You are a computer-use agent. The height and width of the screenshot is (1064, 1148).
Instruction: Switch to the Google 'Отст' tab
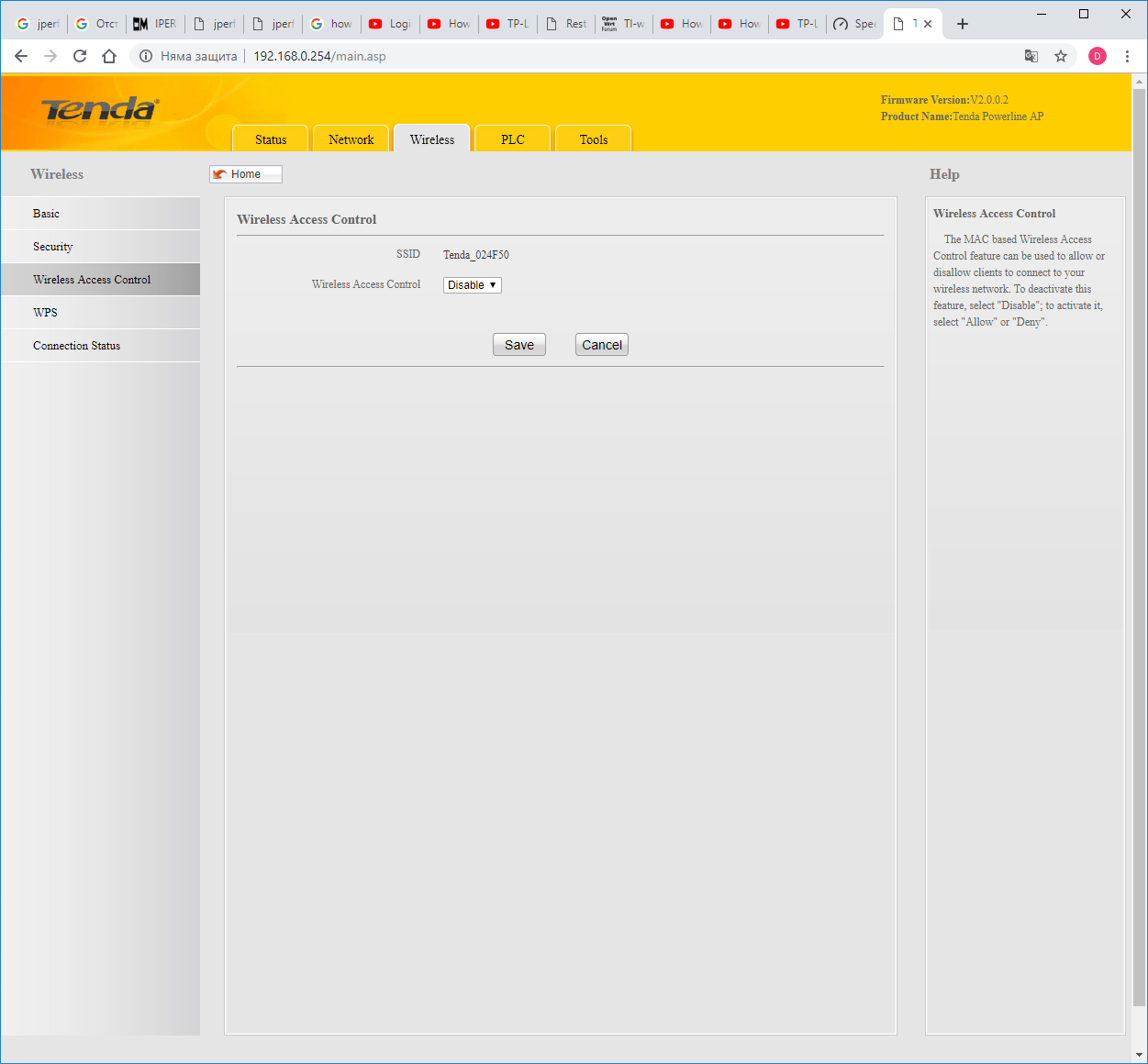pyautogui.click(x=96, y=24)
